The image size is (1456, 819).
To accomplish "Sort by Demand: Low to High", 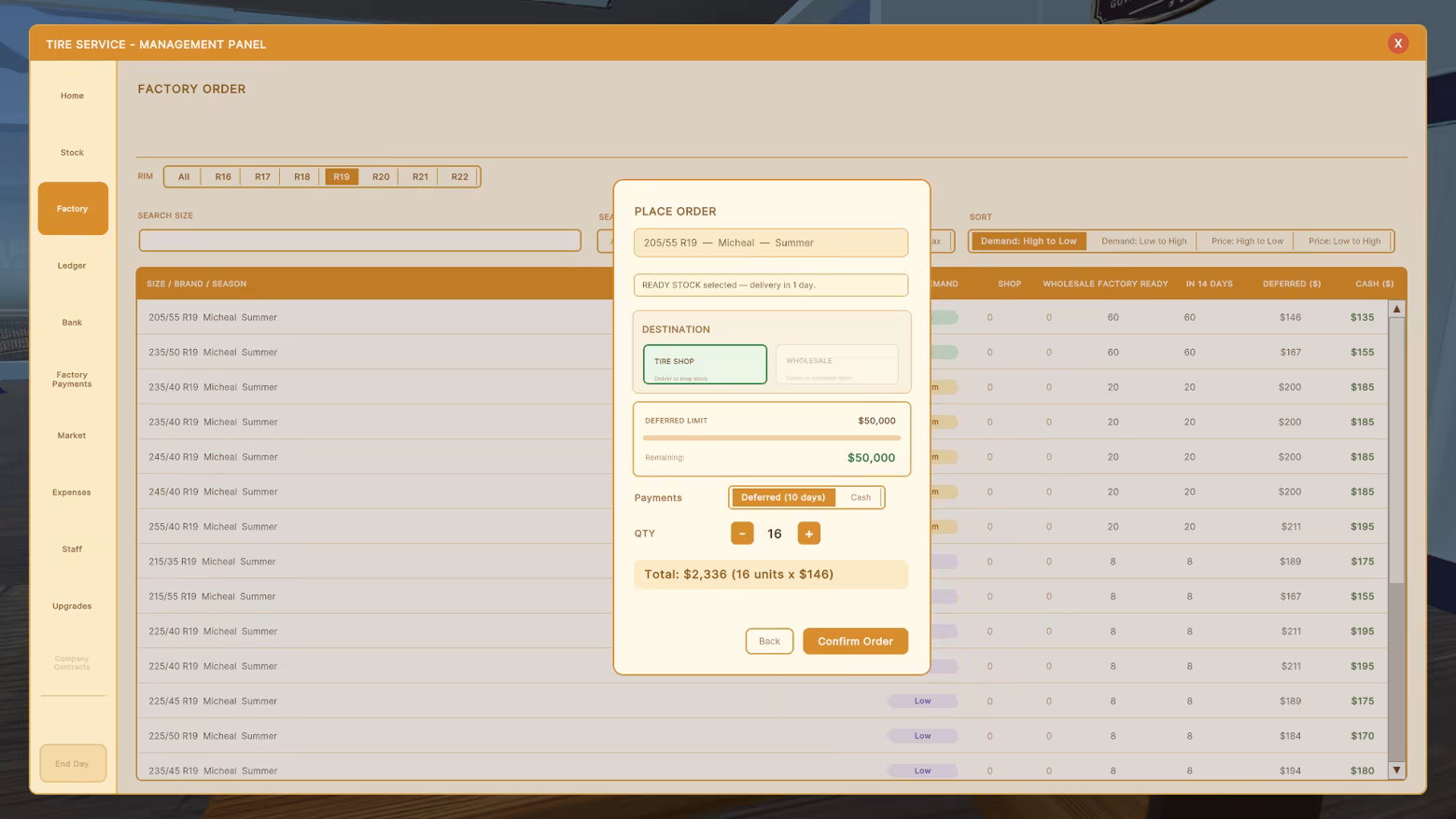I will (x=1143, y=241).
